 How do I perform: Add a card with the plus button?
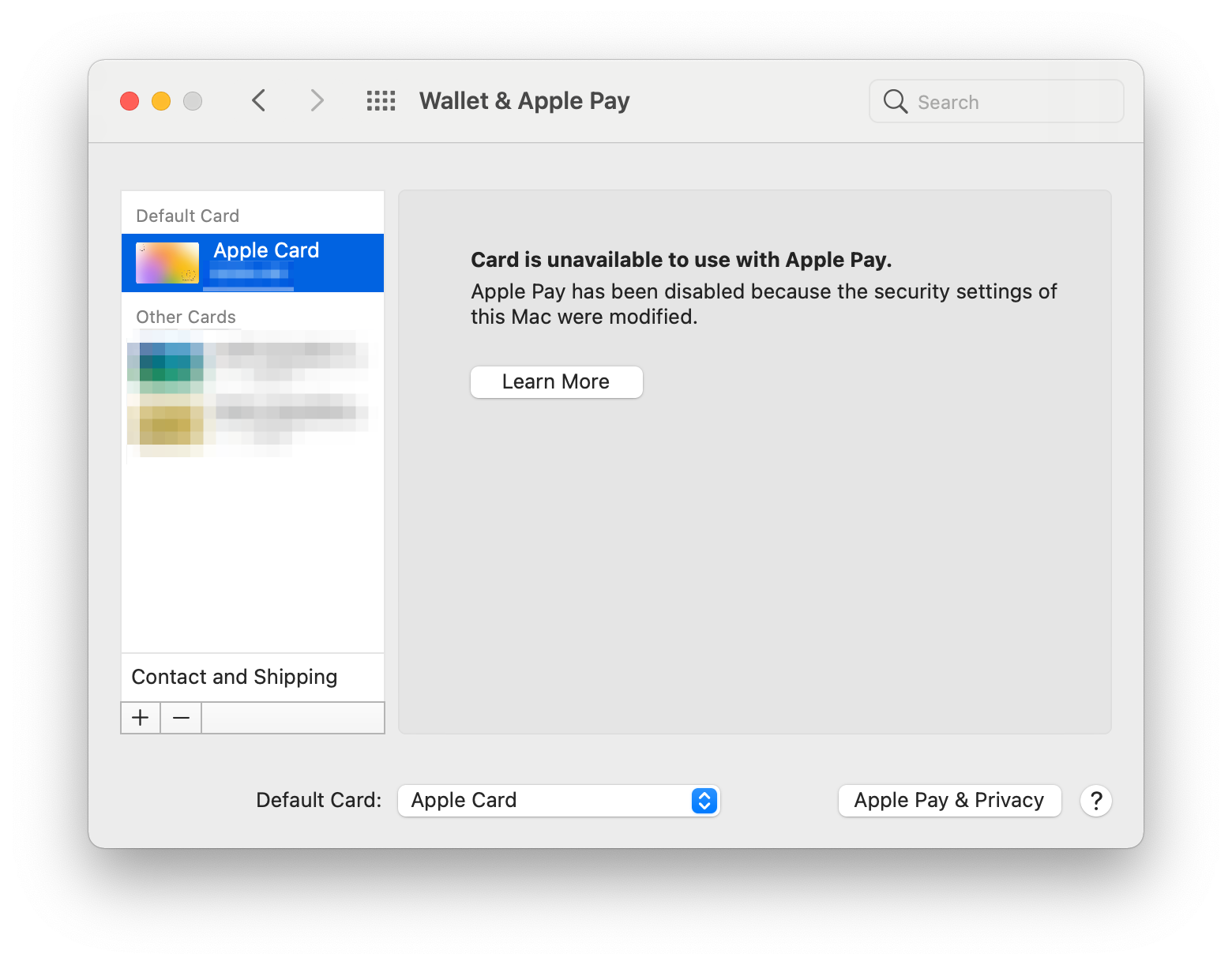141,718
